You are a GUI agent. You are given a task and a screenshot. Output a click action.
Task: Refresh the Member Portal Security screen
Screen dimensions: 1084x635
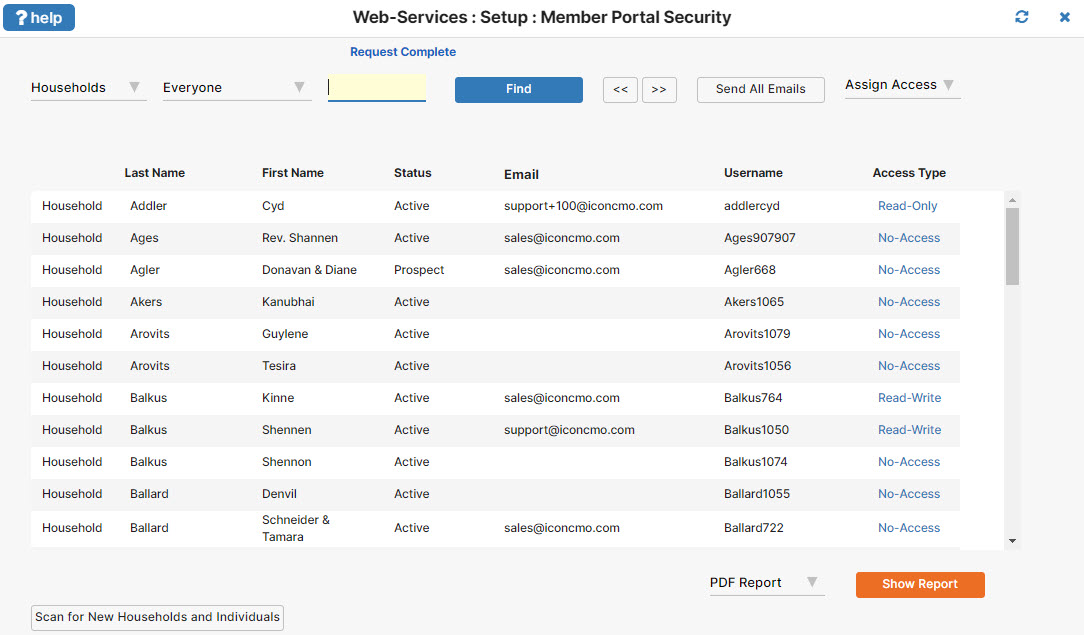(1021, 17)
